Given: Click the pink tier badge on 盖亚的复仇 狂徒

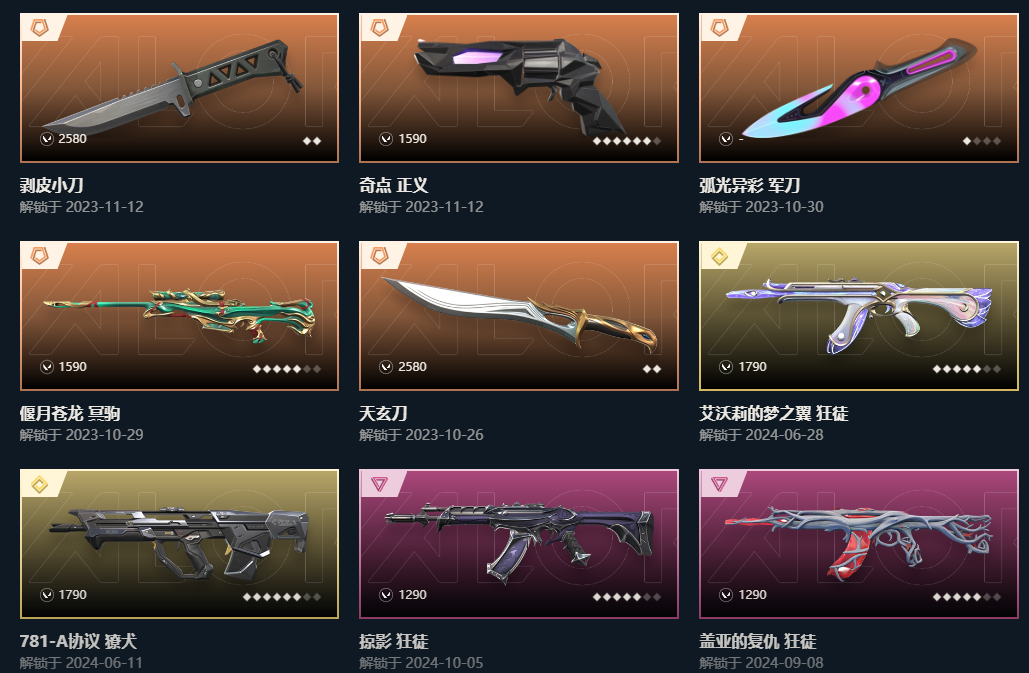Looking at the screenshot, I should click(x=720, y=484).
